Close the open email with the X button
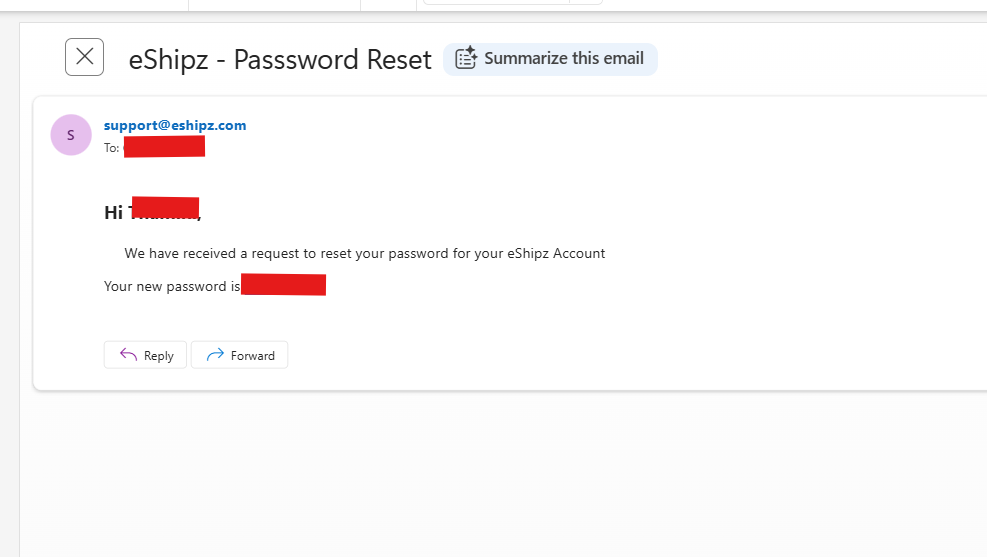The image size is (987, 557). (x=84, y=57)
